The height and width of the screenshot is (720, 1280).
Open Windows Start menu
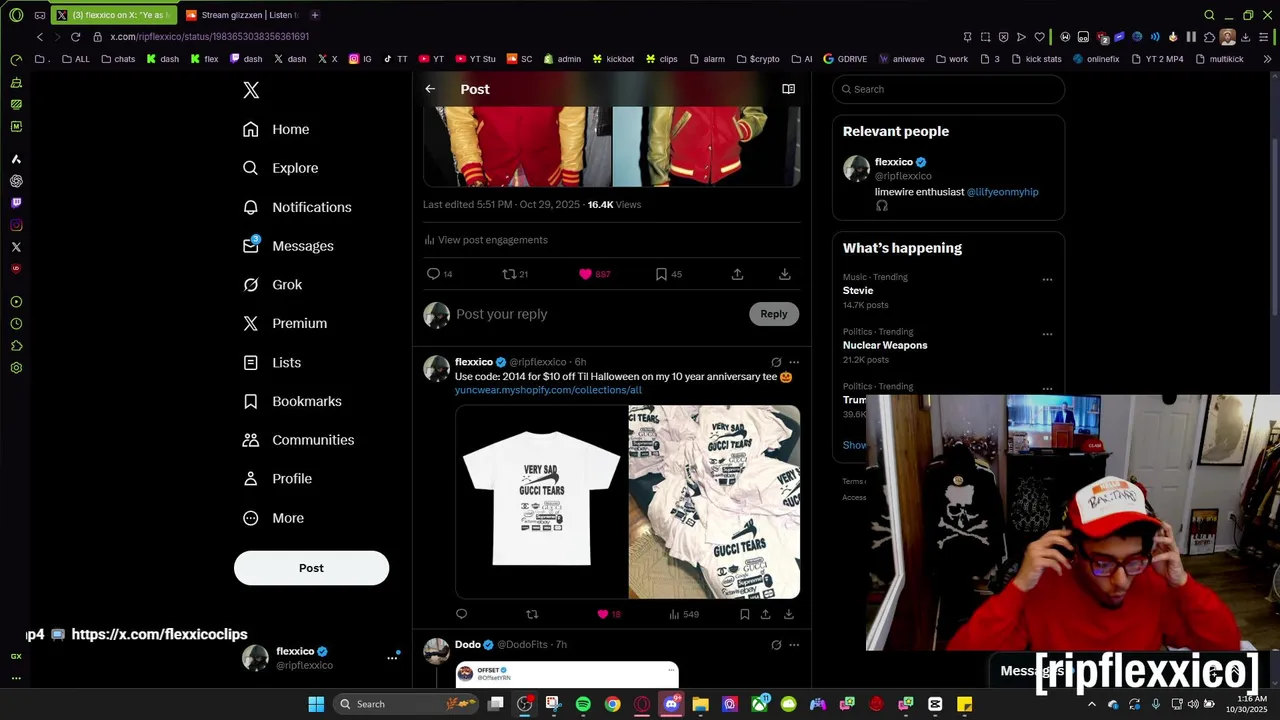(316, 704)
